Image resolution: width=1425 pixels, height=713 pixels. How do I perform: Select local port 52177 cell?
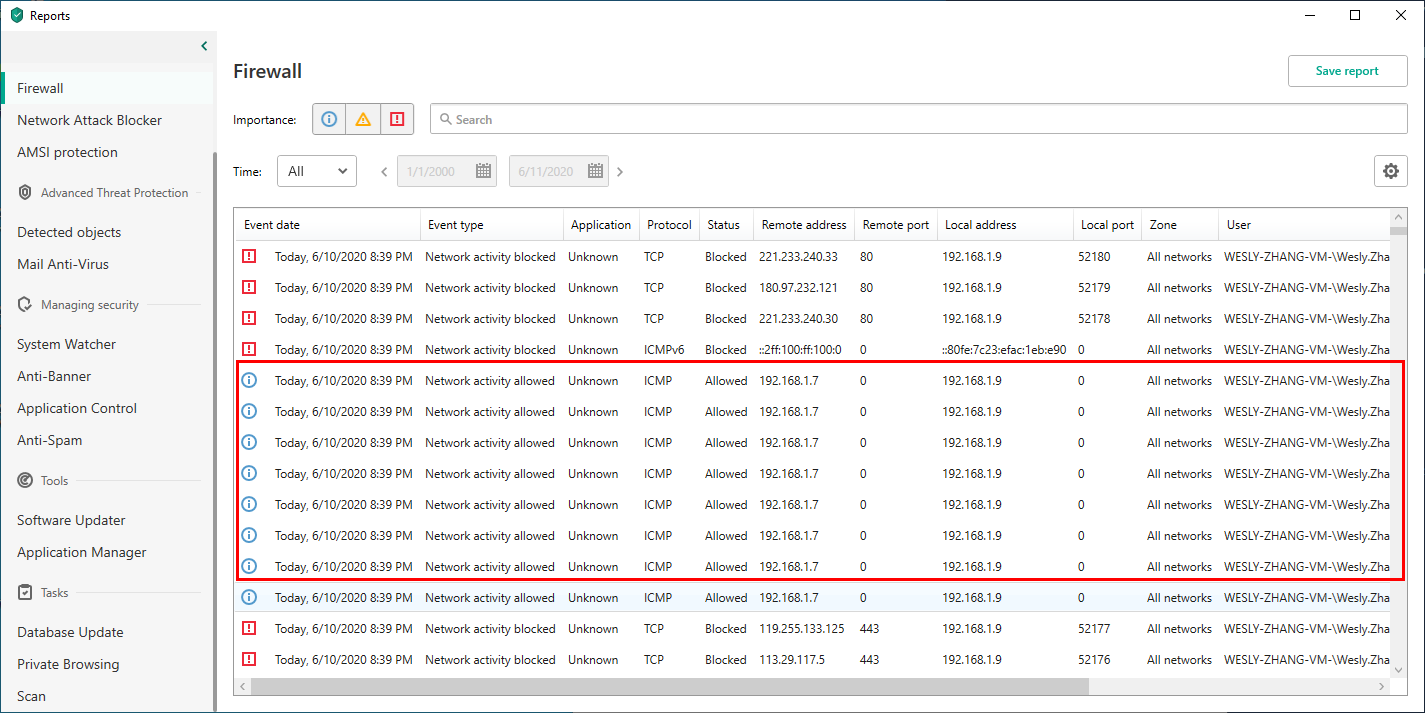1094,629
